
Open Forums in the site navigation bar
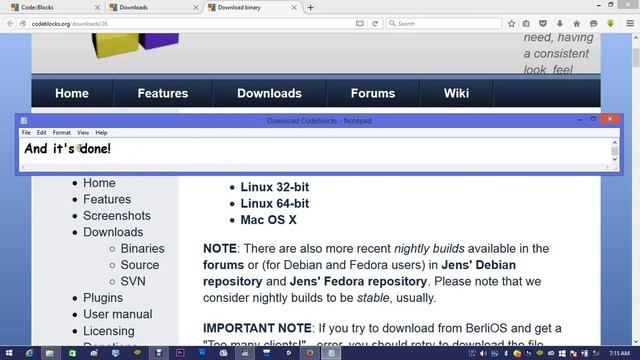373,93
